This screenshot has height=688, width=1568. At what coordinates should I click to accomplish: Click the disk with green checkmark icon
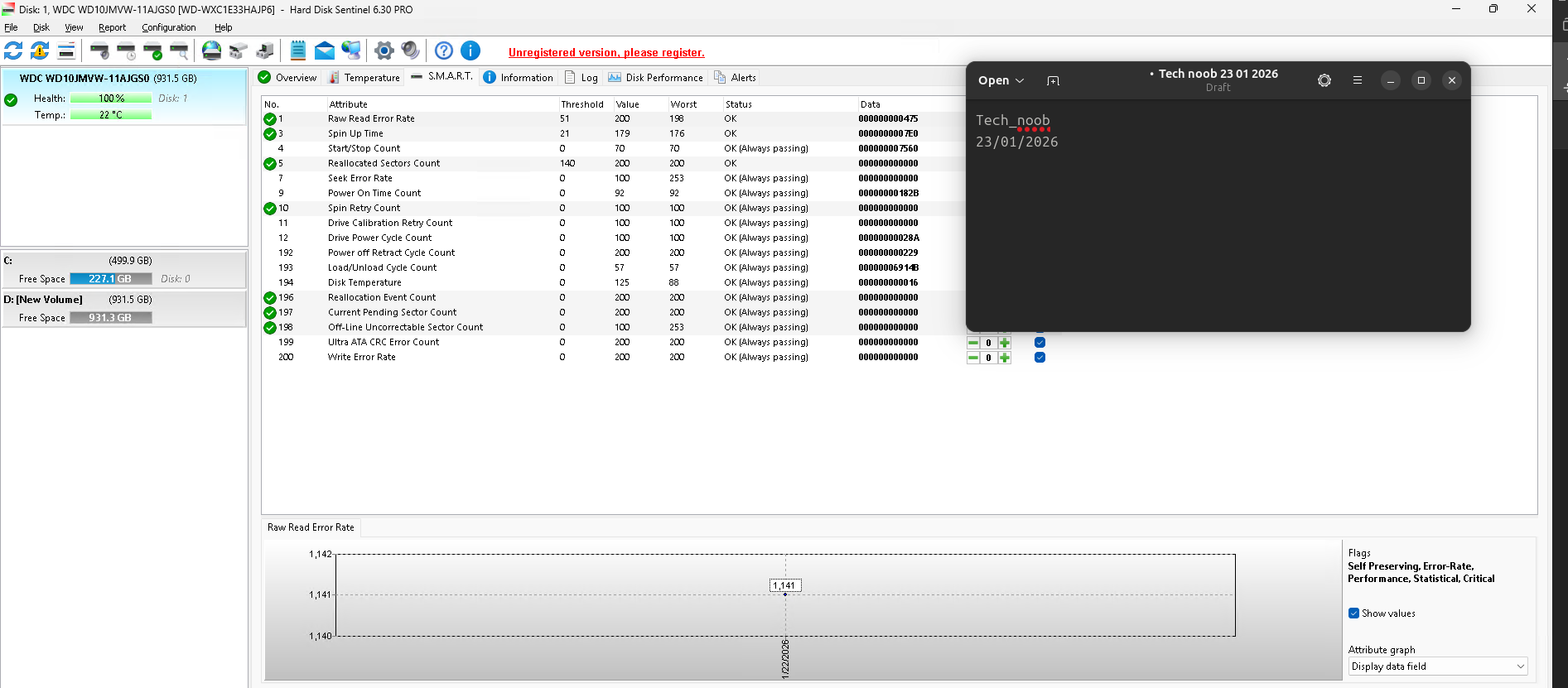point(153,51)
